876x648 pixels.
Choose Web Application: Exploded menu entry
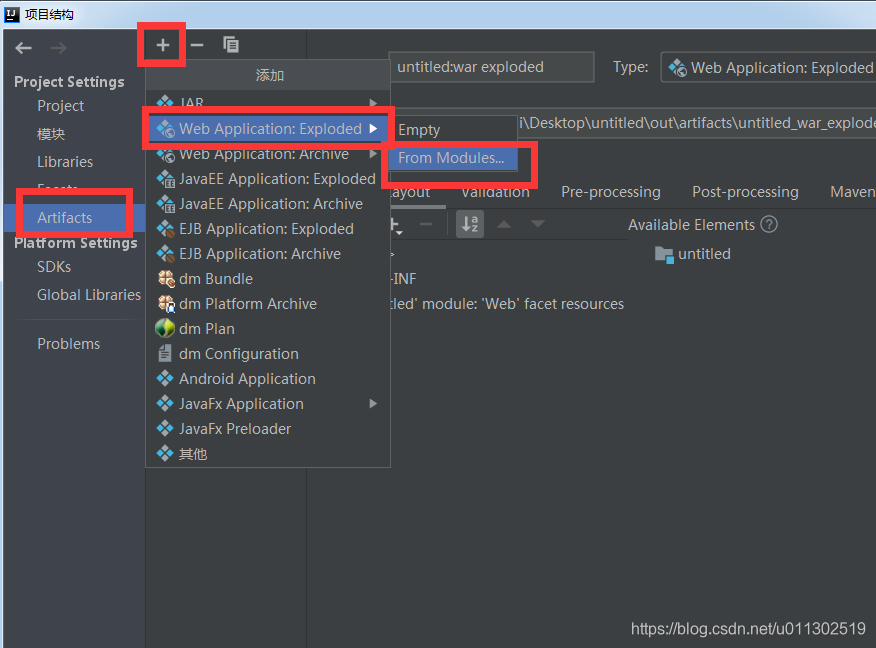coord(268,128)
